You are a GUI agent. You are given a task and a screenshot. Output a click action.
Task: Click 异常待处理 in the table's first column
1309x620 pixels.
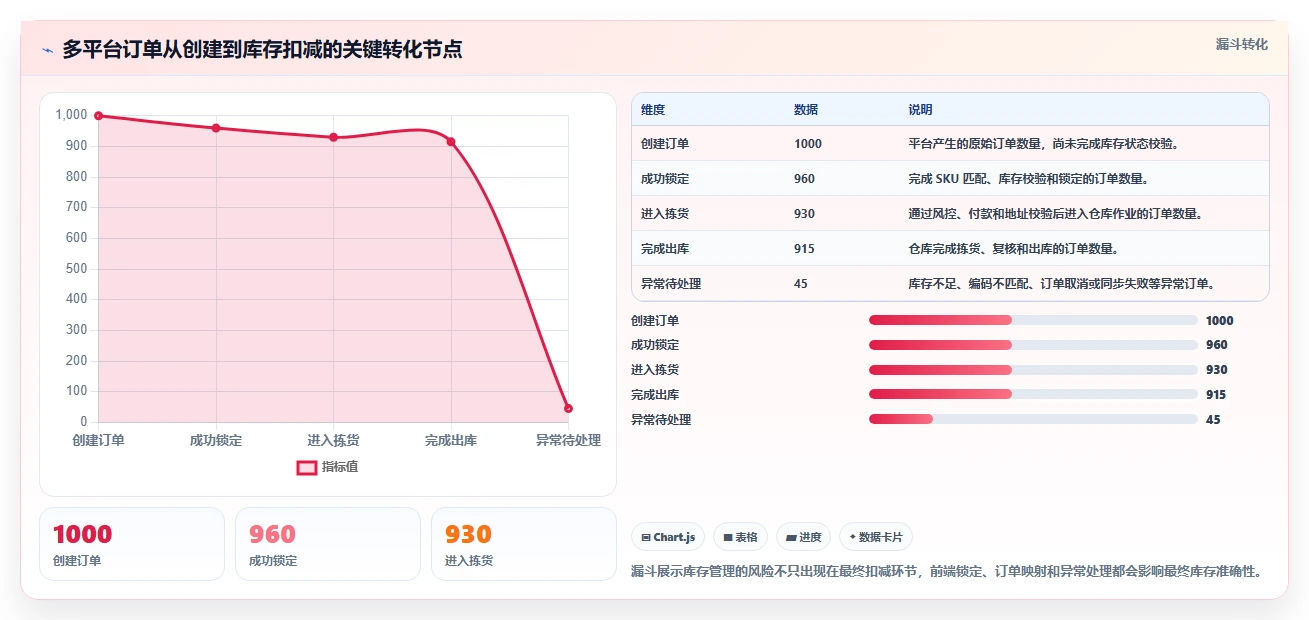click(671, 284)
